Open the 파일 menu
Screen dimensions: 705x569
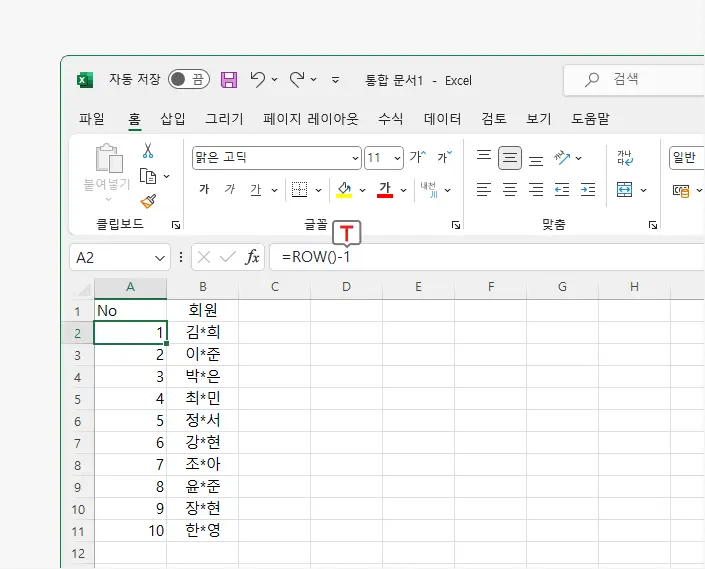click(x=92, y=119)
